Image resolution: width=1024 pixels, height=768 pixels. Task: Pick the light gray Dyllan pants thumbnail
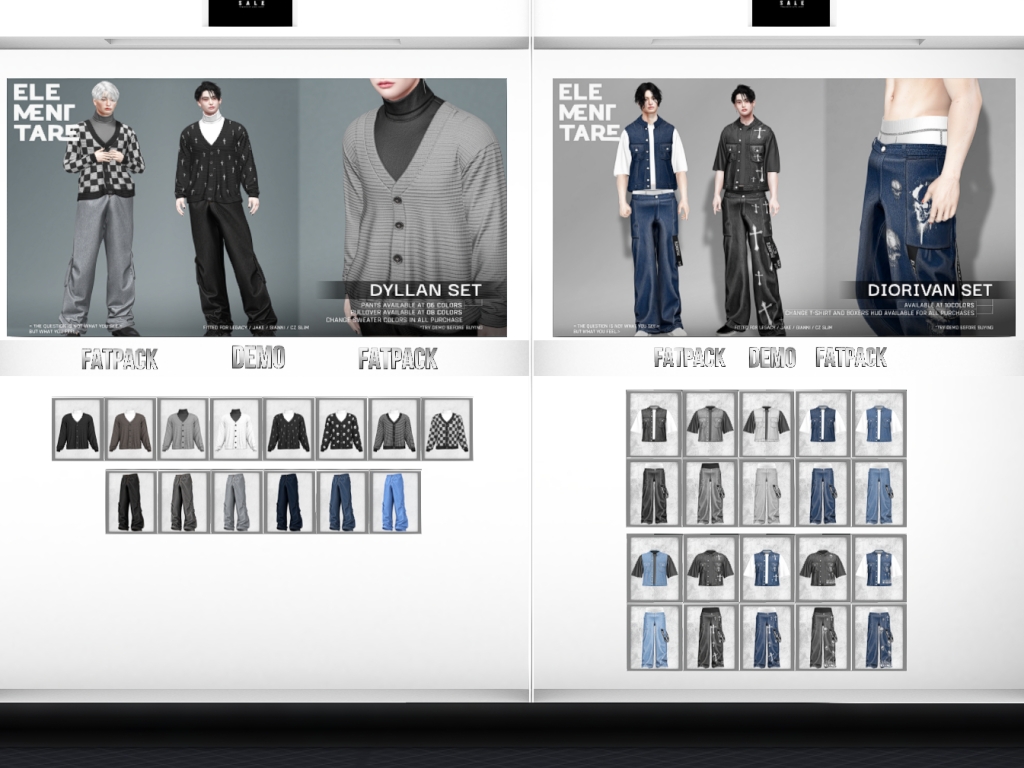click(236, 502)
